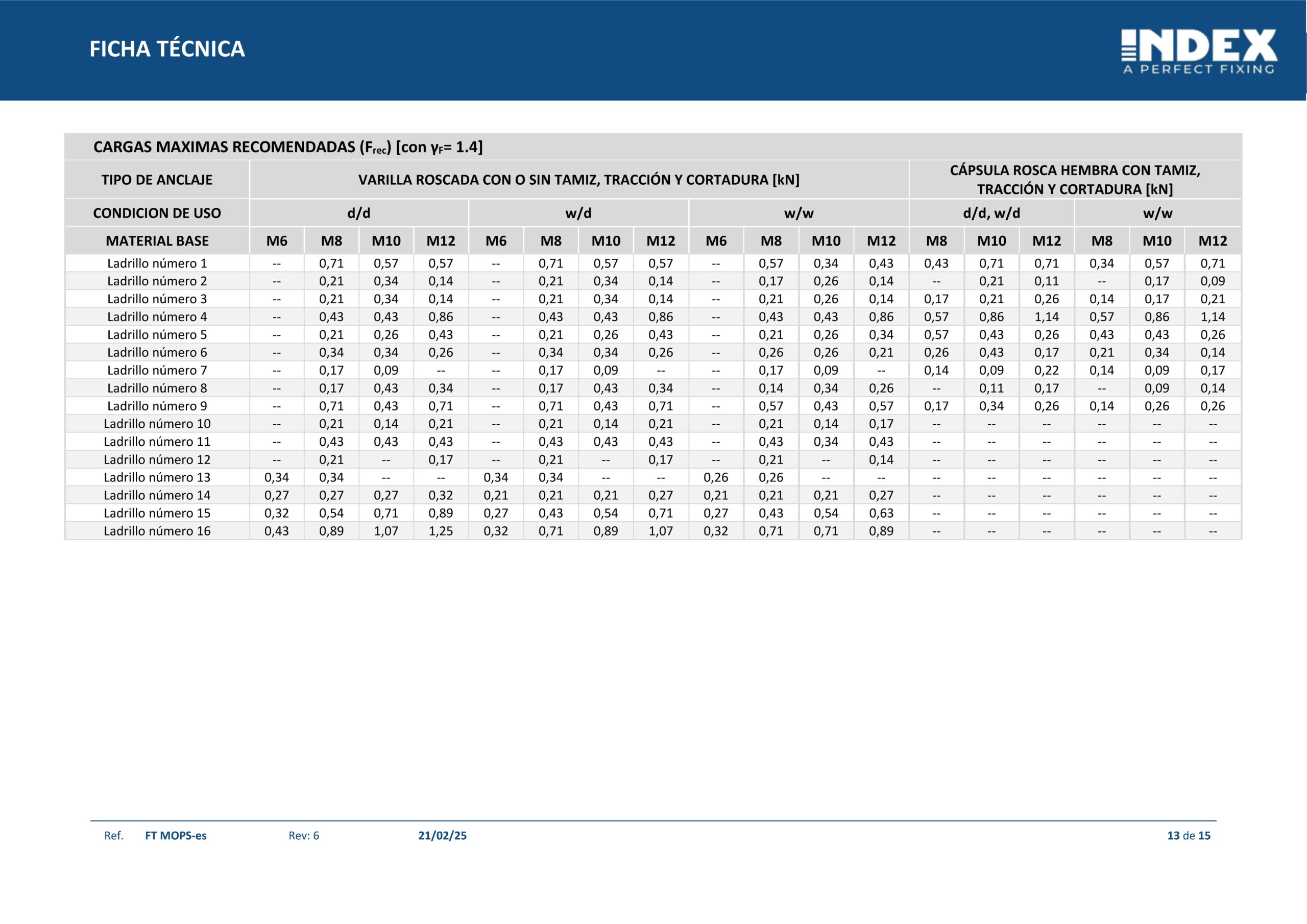Select the Rev: 6 footer text
This screenshot has width=1307, height=924.
click(x=304, y=835)
